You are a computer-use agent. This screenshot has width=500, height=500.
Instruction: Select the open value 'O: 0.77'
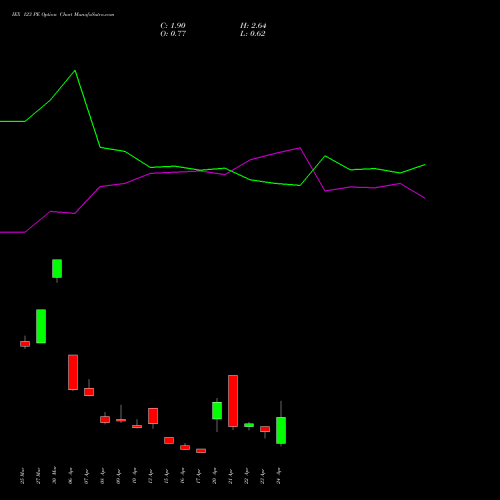coord(173,34)
